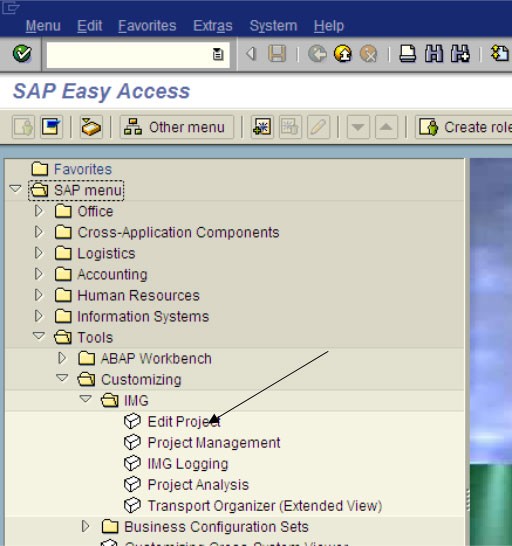Click the Print icon in toolbar
This screenshot has height=546, width=512.
point(408,54)
